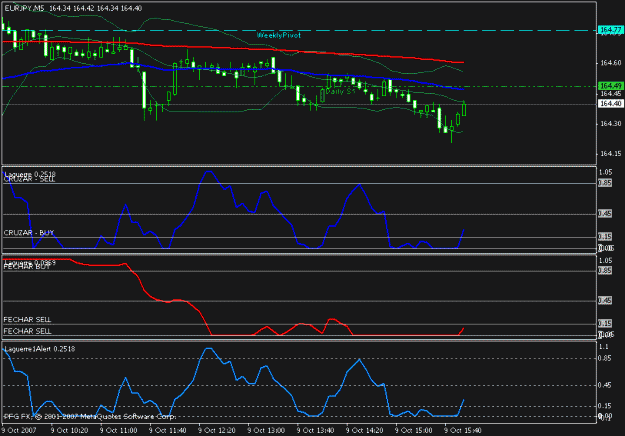
Task: Click the 0.45 scale value in Laguerre1Alert panel
Action: 605,385
